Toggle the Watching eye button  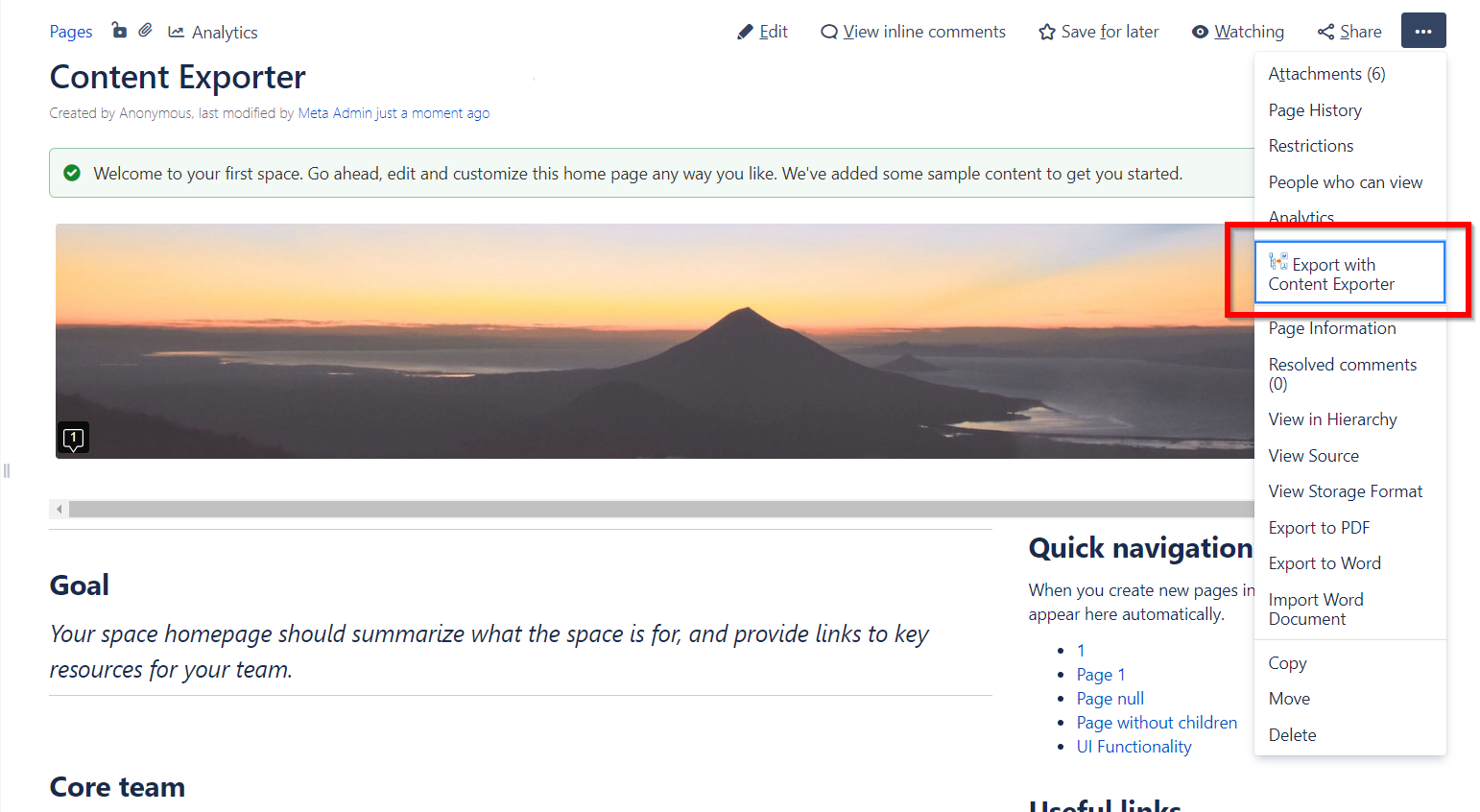click(x=1237, y=32)
